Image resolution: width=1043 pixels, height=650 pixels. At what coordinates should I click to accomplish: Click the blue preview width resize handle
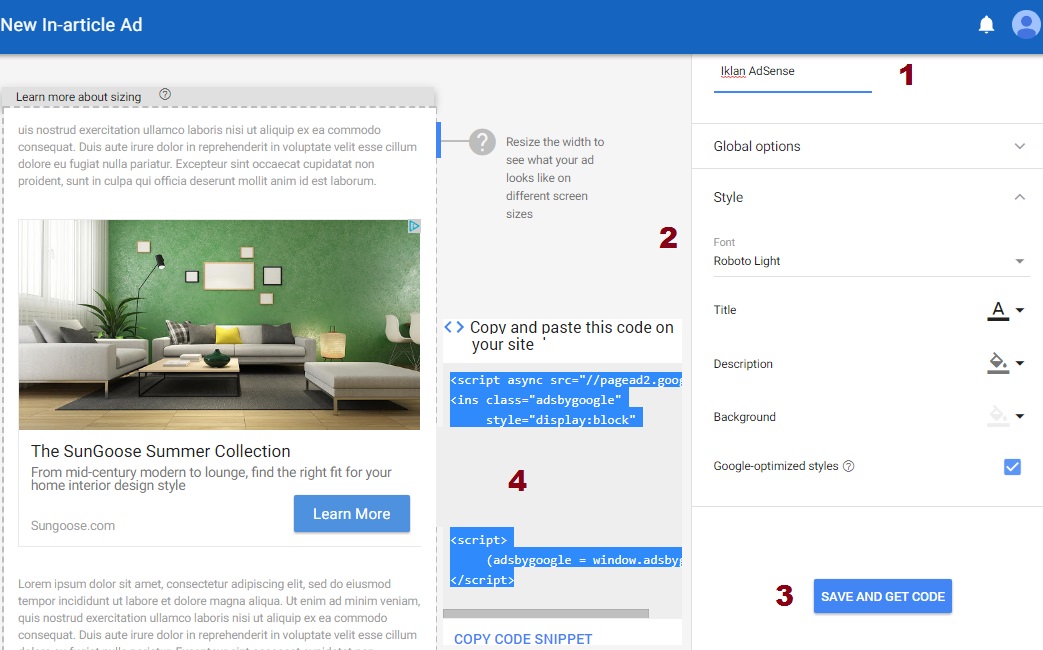pos(438,140)
